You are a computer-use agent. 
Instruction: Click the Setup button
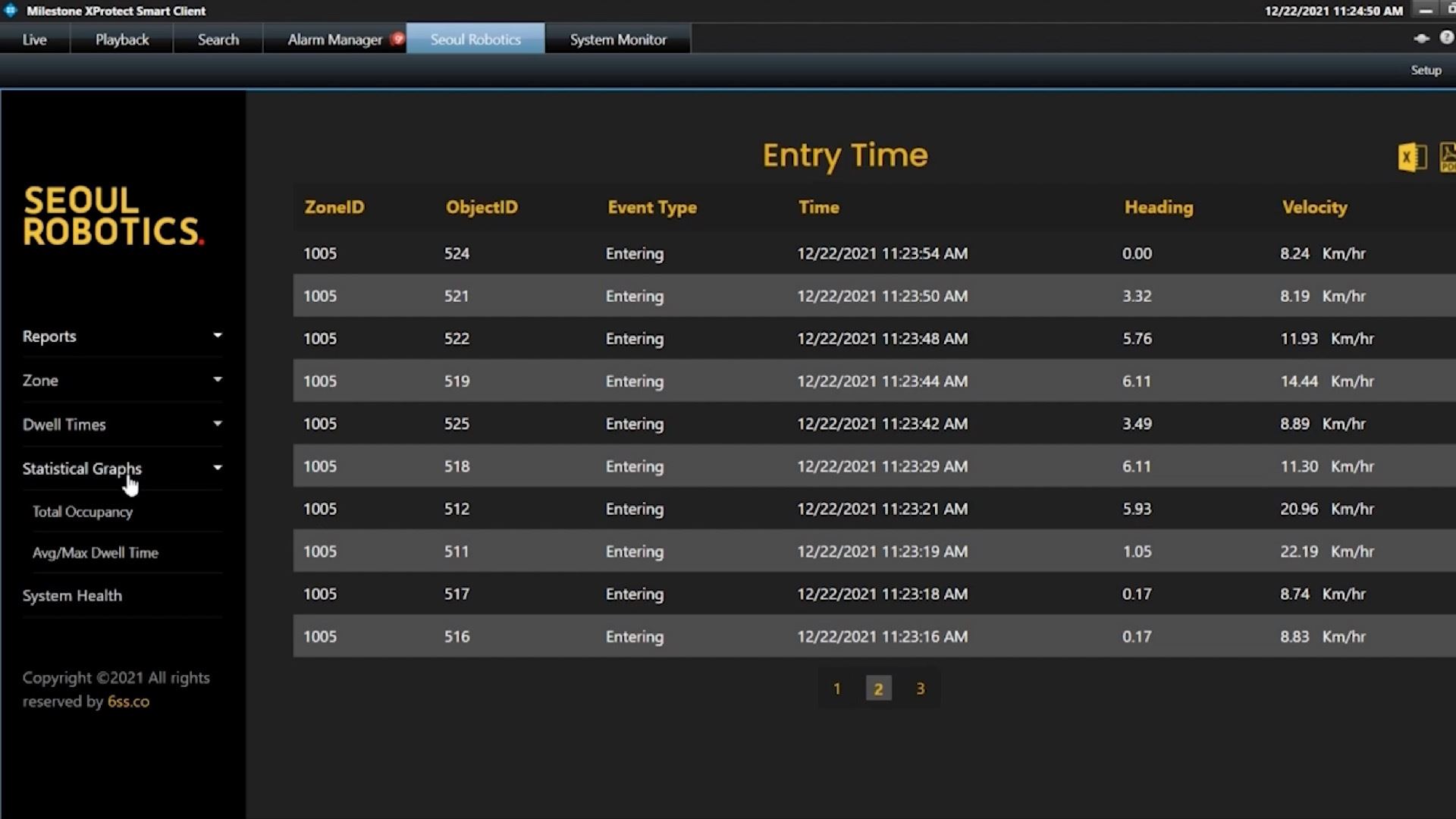point(1426,70)
